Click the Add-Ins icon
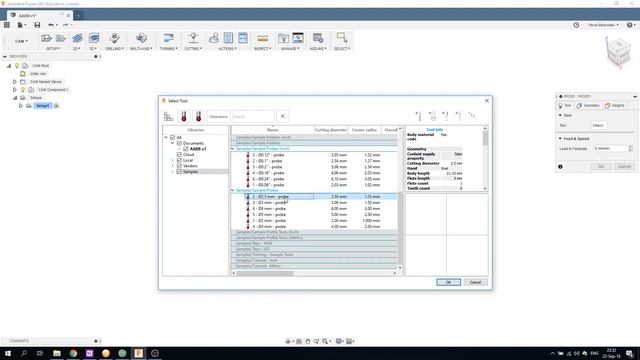The height and width of the screenshot is (360, 640). [x=318, y=38]
